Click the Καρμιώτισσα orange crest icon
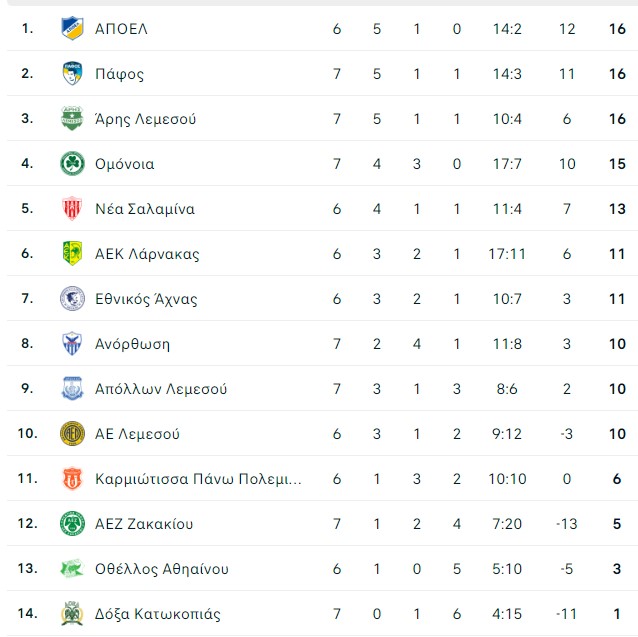638x637 pixels. (72, 479)
